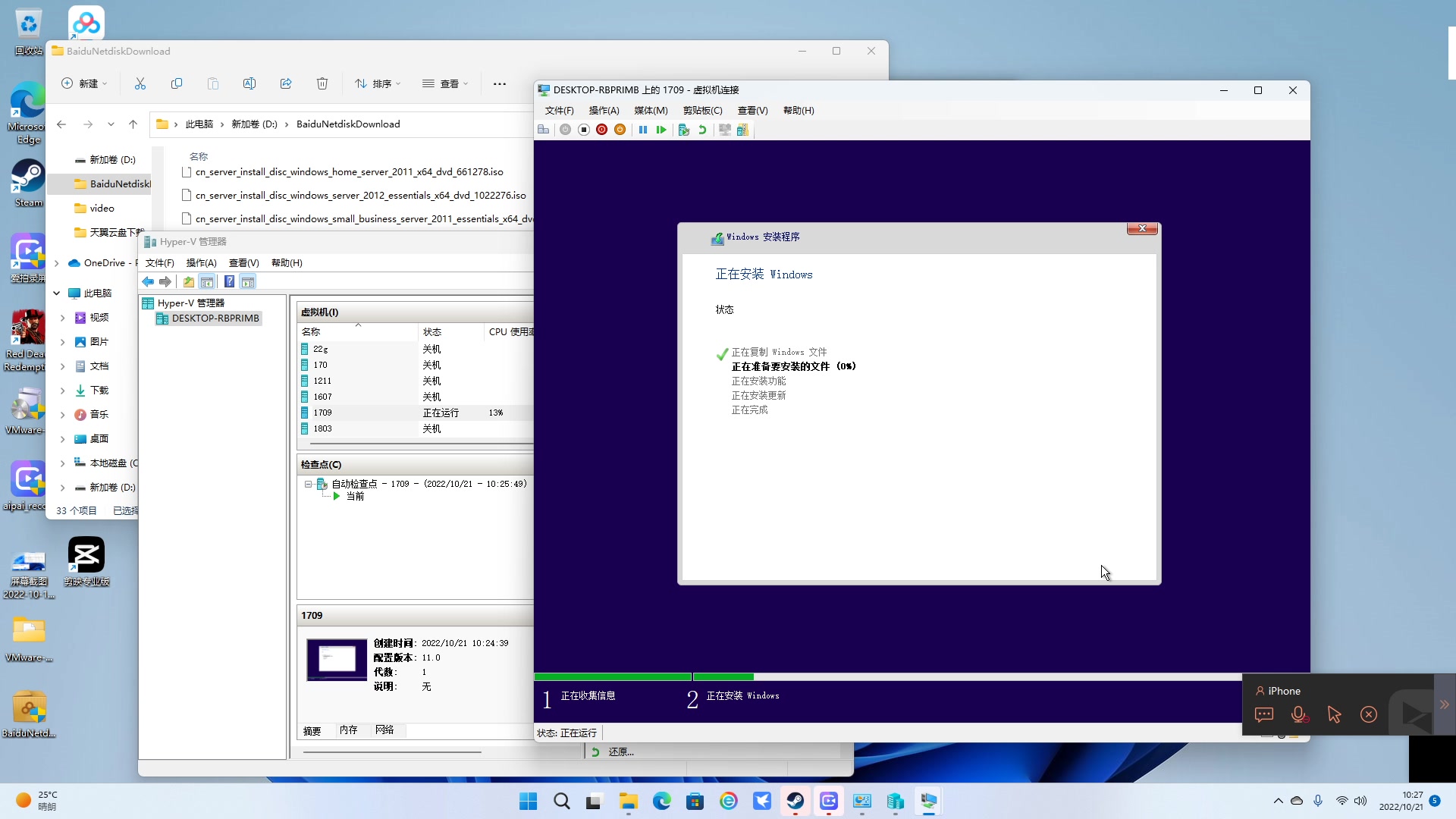Click the up-one-level folder icon in Hyper-V Manager
1456x819 pixels.
pos(189,282)
